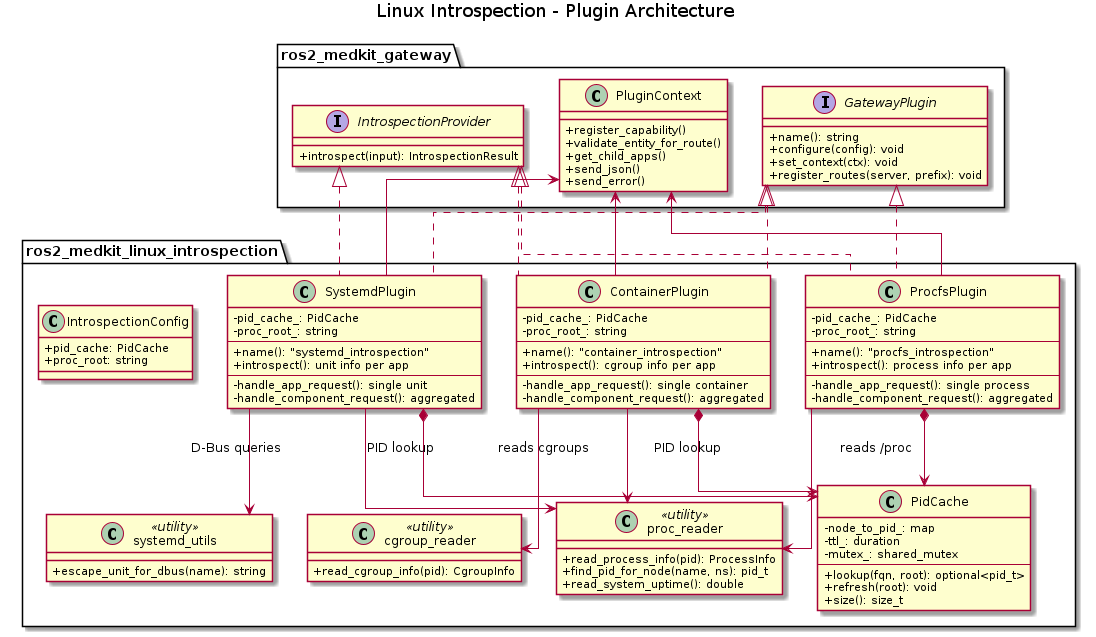
Task: Click the class icon on PluginContext
Action: (x=597, y=96)
